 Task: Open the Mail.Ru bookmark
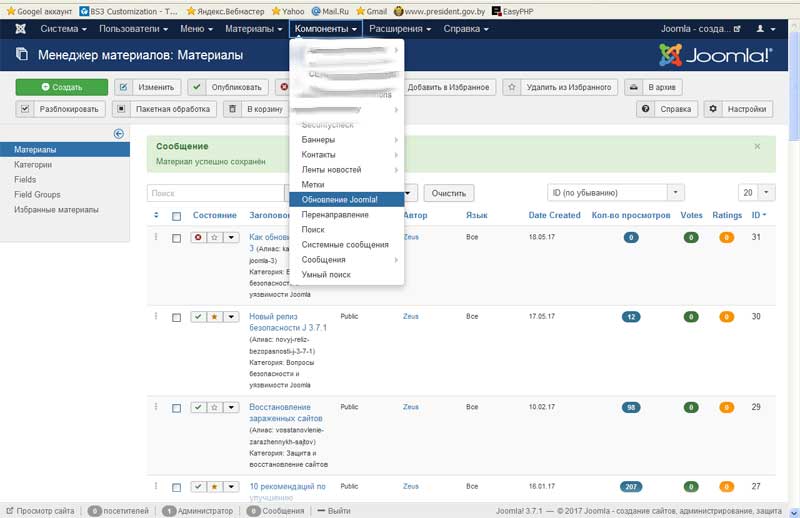click(330, 11)
